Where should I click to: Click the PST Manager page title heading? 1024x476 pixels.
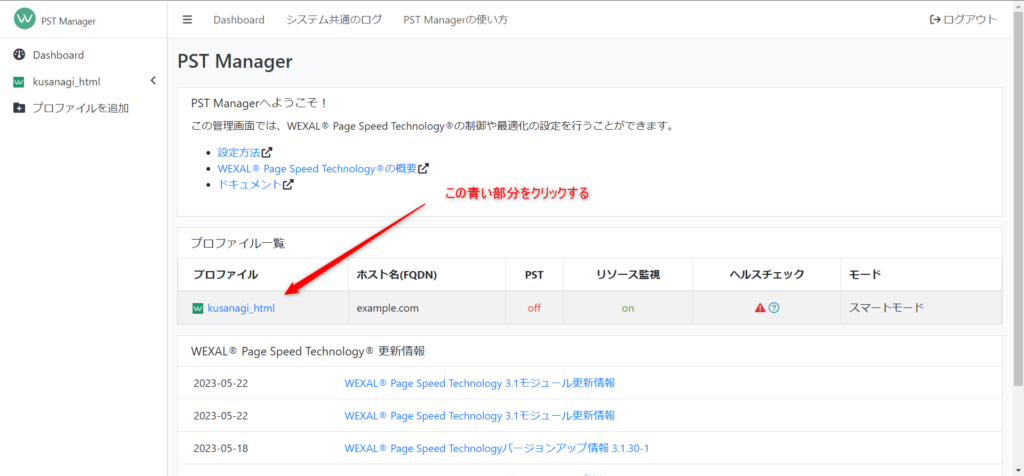[x=234, y=61]
